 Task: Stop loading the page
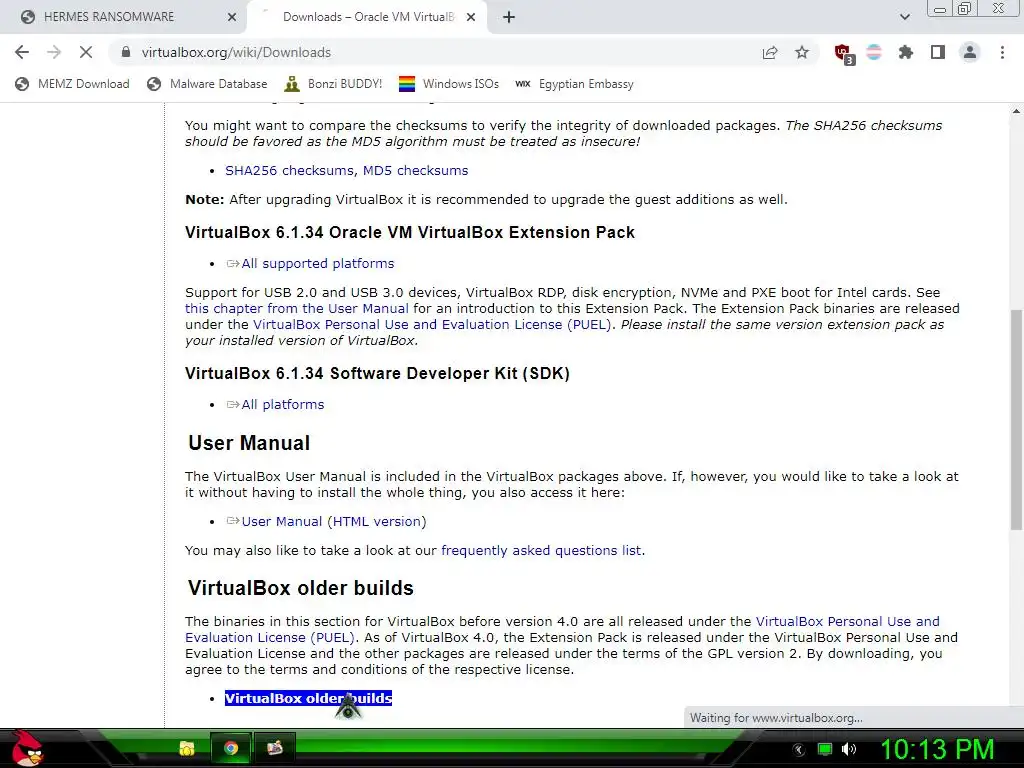pyautogui.click(x=86, y=52)
